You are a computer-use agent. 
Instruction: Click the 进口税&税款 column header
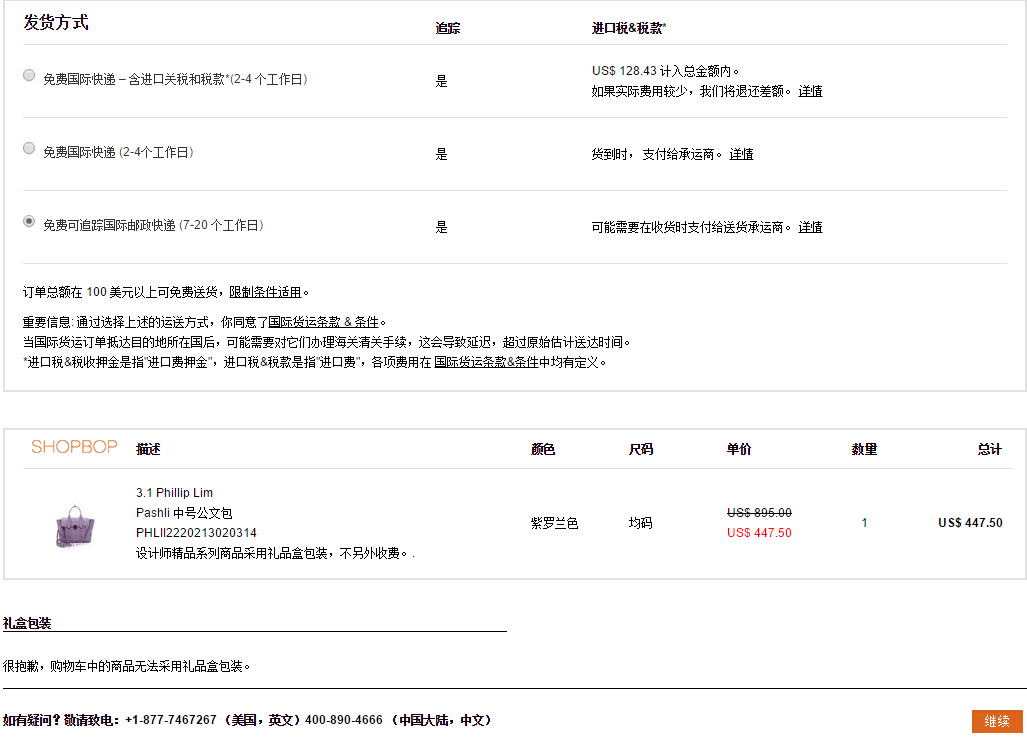click(629, 28)
